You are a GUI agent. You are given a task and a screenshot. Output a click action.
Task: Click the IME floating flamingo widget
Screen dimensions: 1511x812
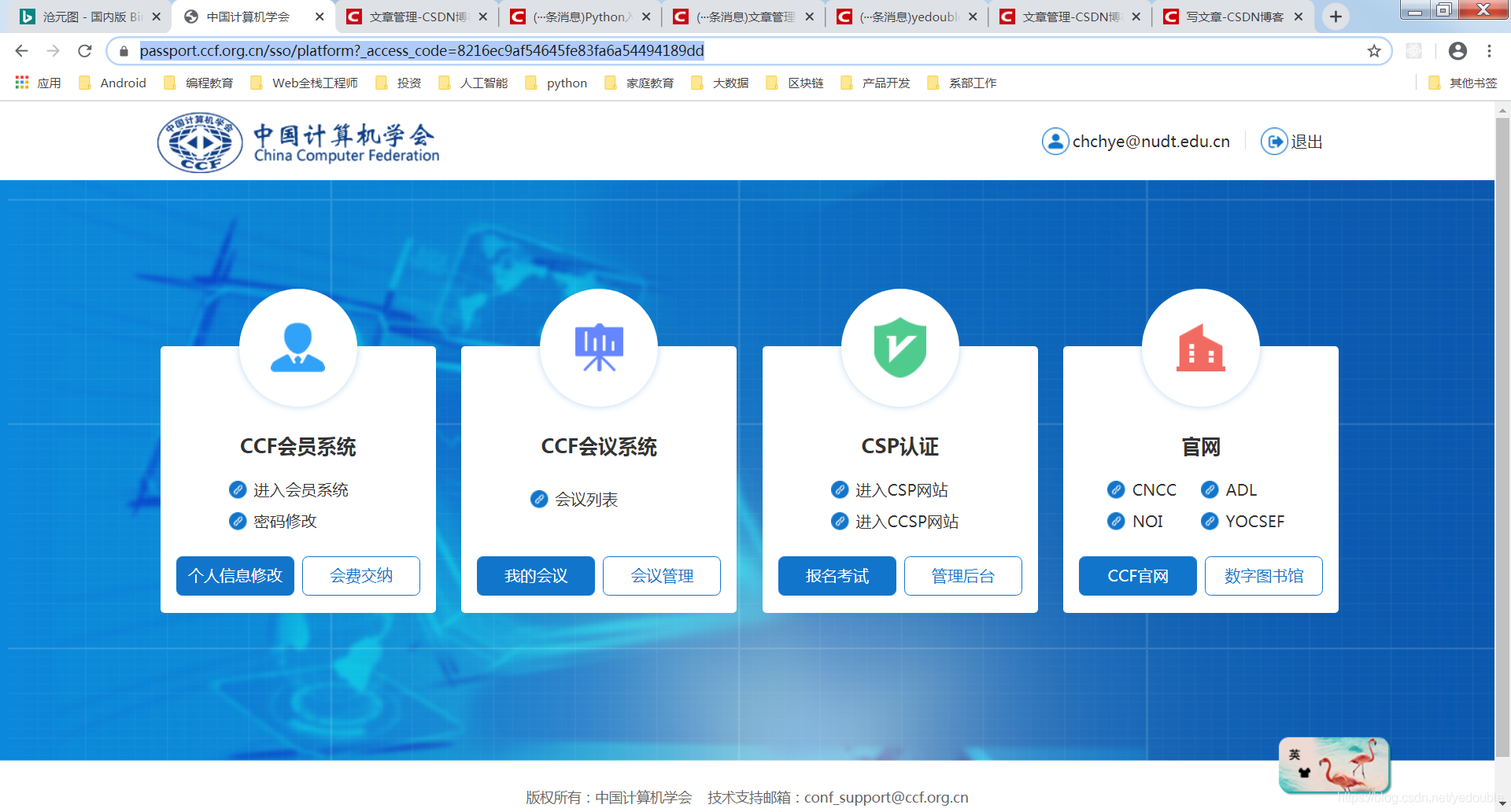pos(1335,765)
